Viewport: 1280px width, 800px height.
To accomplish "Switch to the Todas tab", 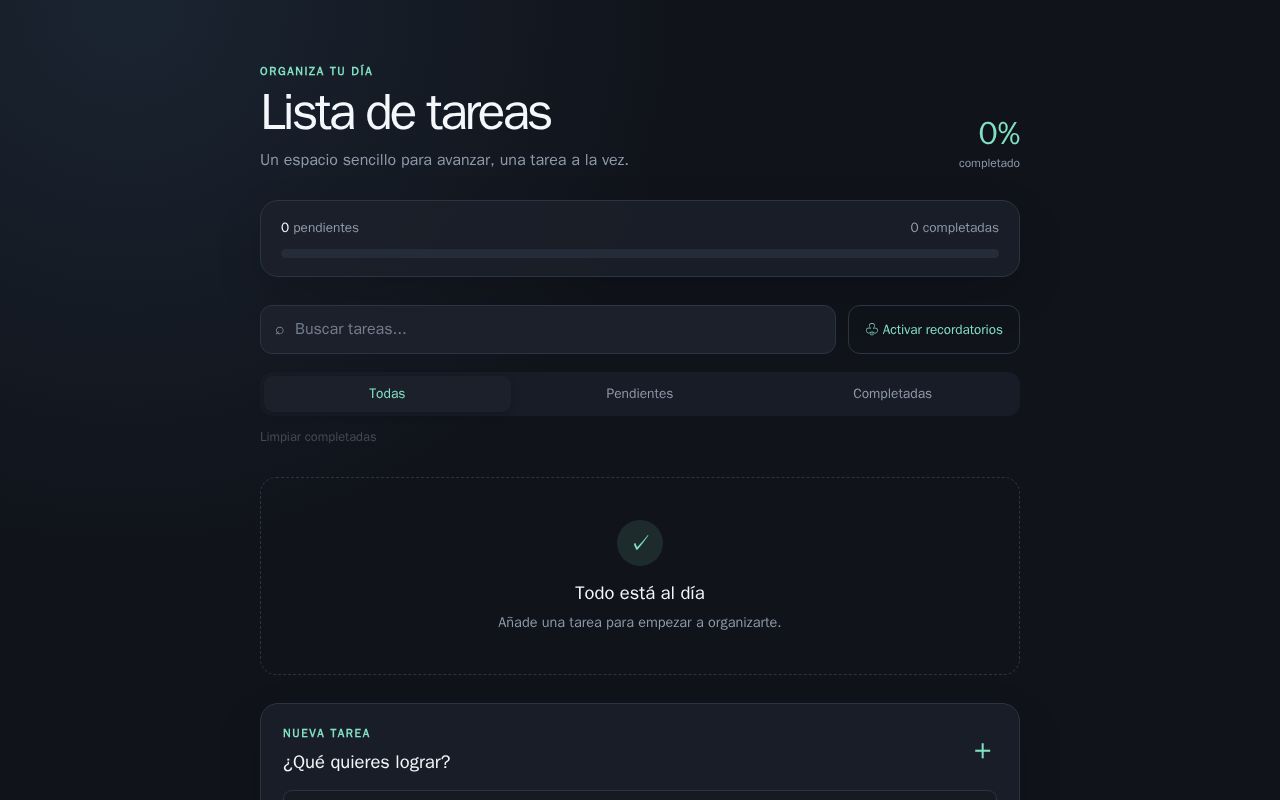I will click(x=387, y=394).
